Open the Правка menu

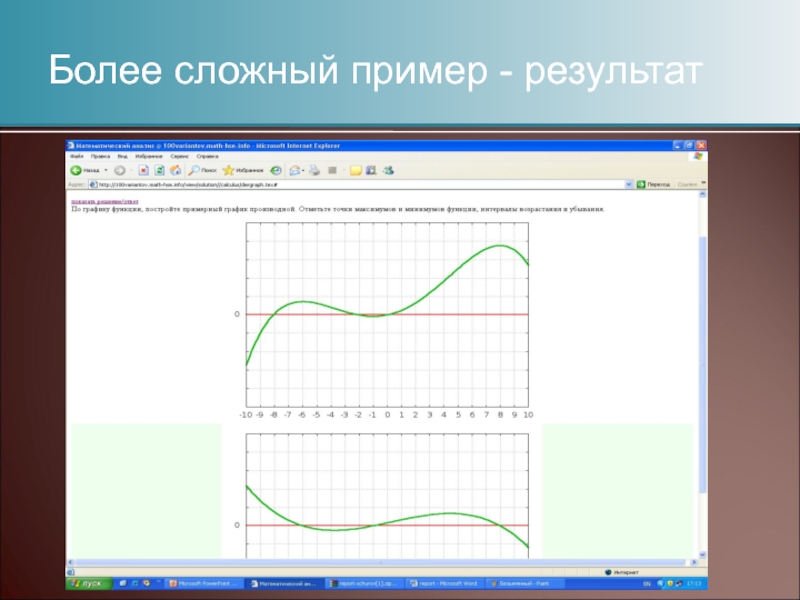pyautogui.click(x=101, y=157)
